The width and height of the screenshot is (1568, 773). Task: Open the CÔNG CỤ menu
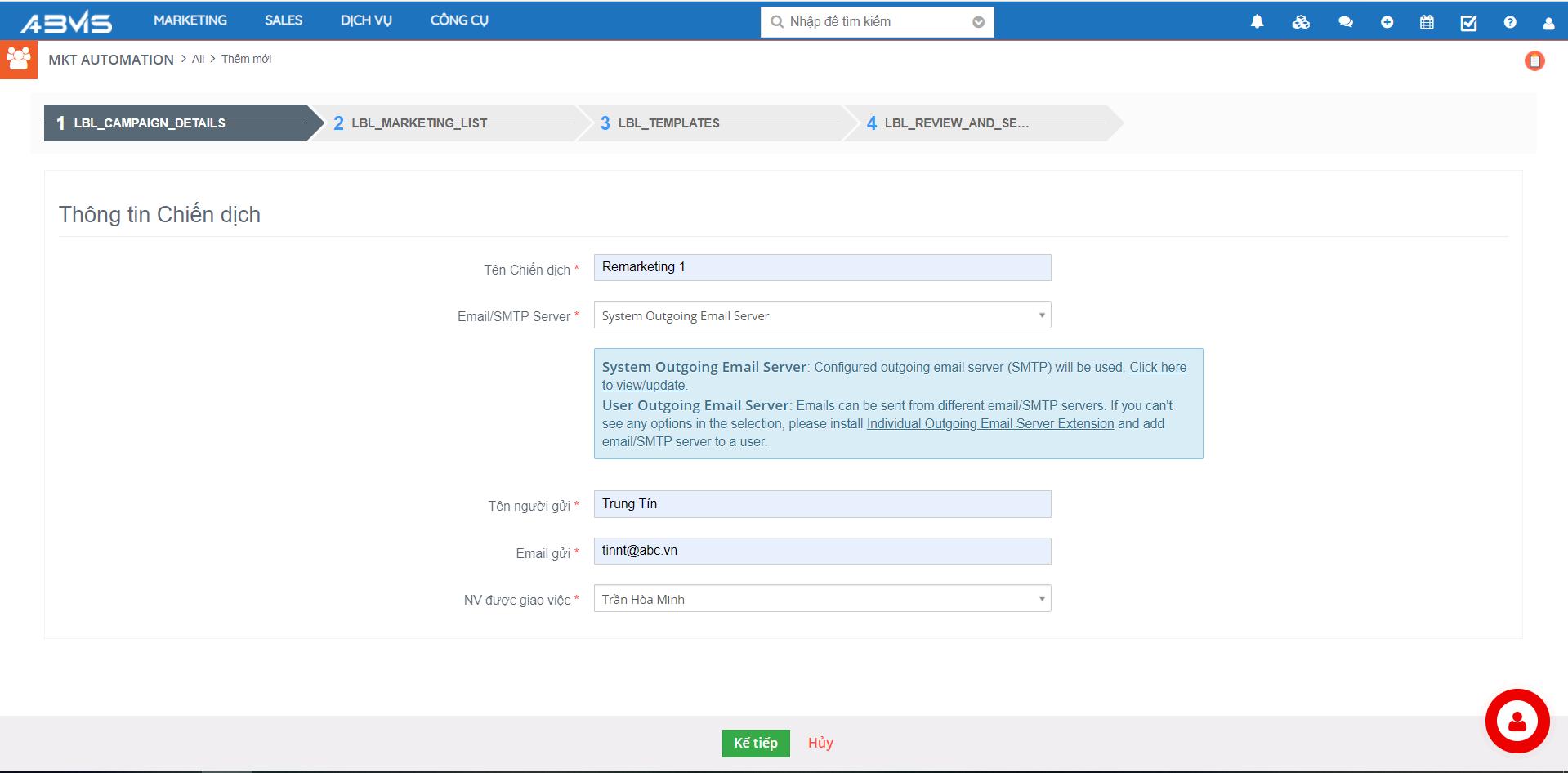click(459, 20)
